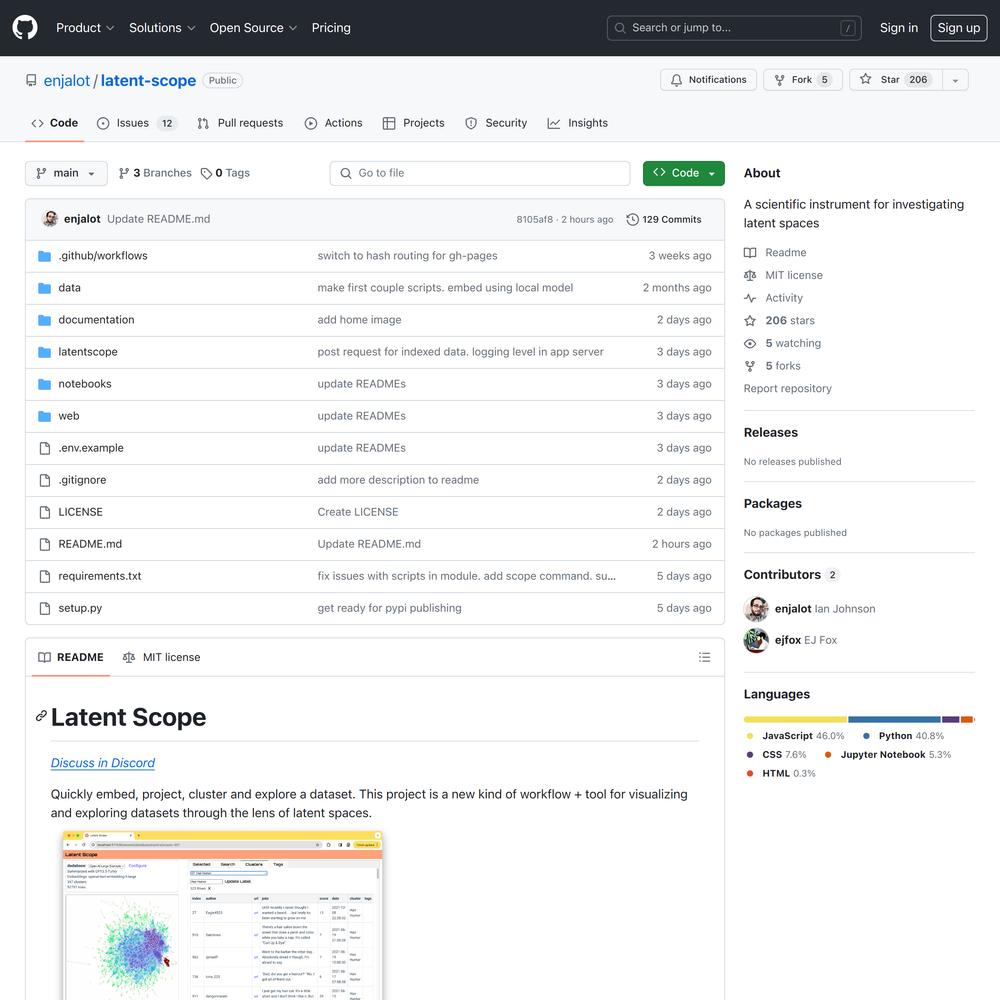Click the .github/workflows folder icon
This screenshot has width=1000, height=1000.
click(x=44, y=256)
